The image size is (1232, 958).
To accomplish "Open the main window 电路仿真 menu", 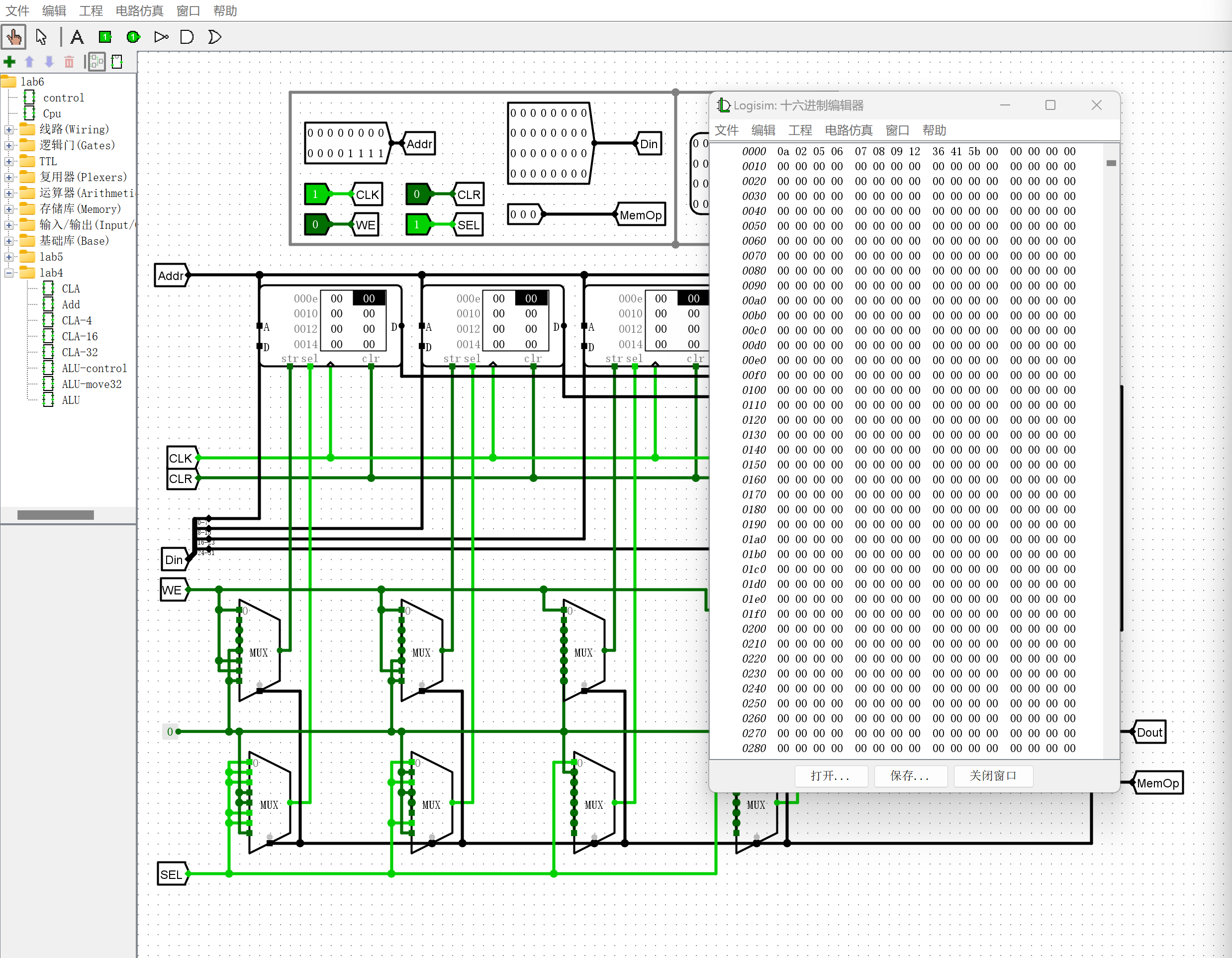I will click(139, 11).
